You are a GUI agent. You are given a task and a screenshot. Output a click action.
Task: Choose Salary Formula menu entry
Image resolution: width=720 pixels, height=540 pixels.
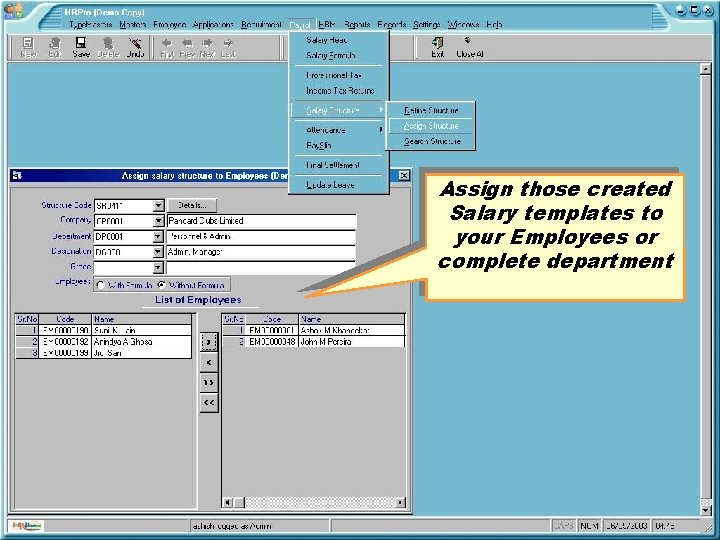tap(338, 56)
